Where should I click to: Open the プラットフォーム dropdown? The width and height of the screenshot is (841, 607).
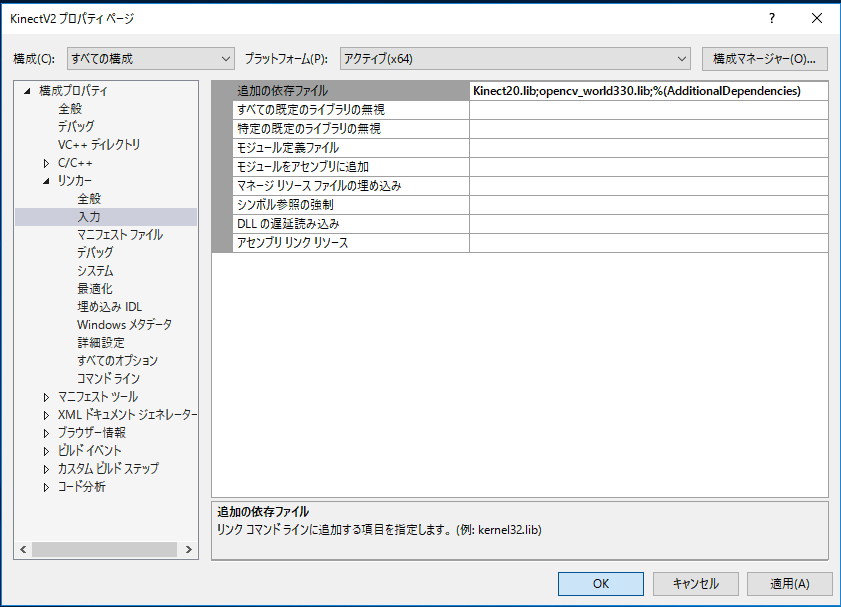coord(515,59)
